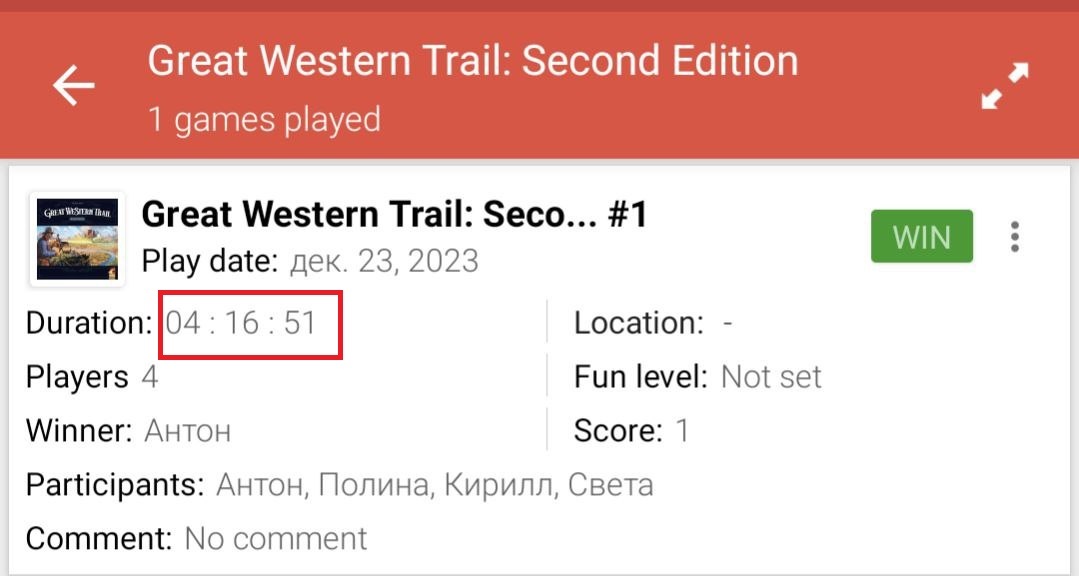Tap the Players count 4
The height and width of the screenshot is (576, 1079).
(150, 377)
